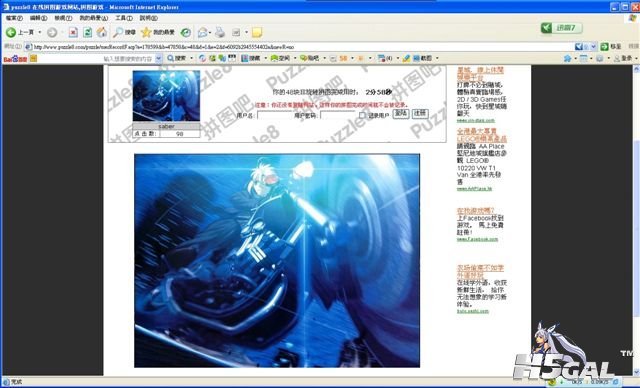Open the Tools menu in menu bar
This screenshot has width=640, height=388.
click(124, 18)
